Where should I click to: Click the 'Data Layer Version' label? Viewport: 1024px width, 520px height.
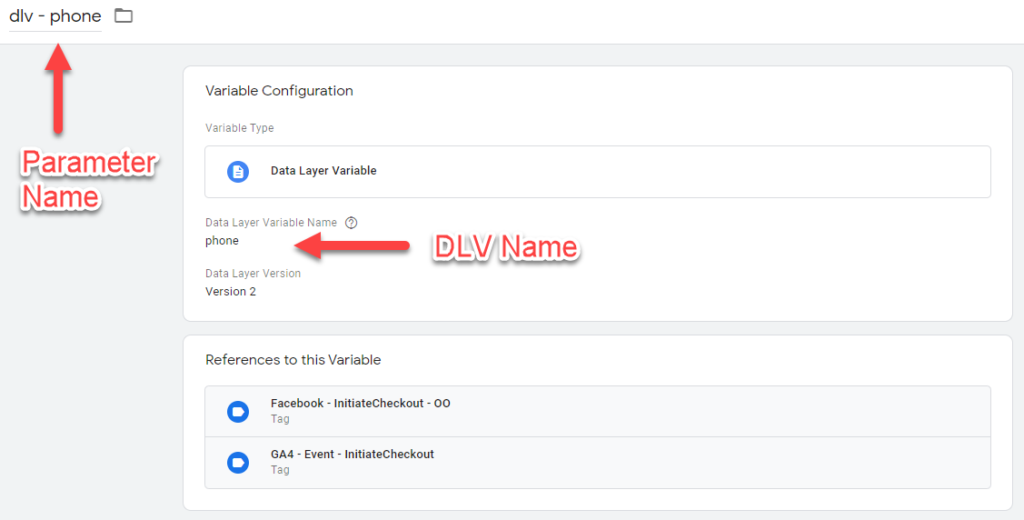point(253,274)
